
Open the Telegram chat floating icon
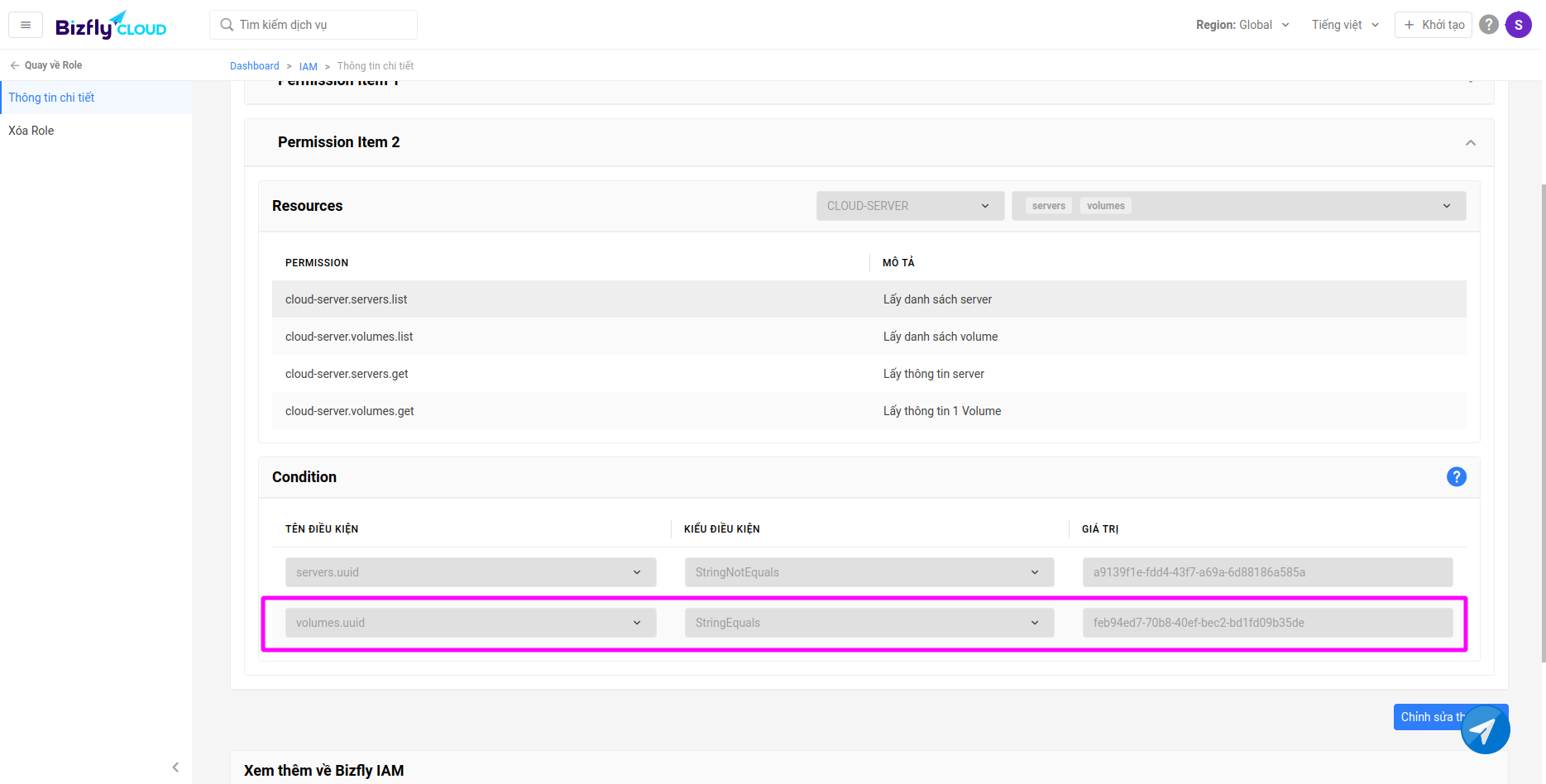1485,729
